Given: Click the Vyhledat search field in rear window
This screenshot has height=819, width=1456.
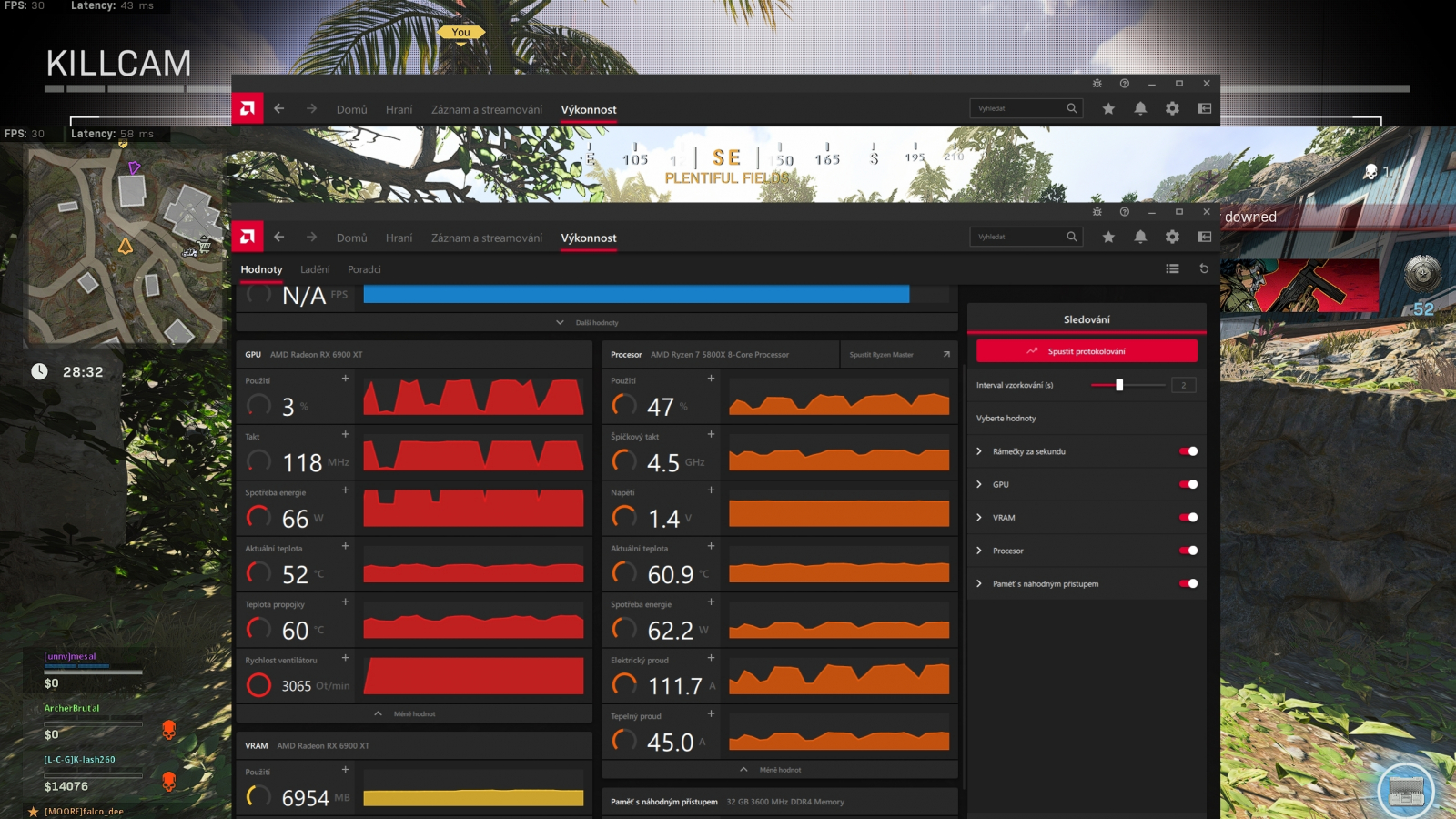Looking at the screenshot, I should (1026, 108).
